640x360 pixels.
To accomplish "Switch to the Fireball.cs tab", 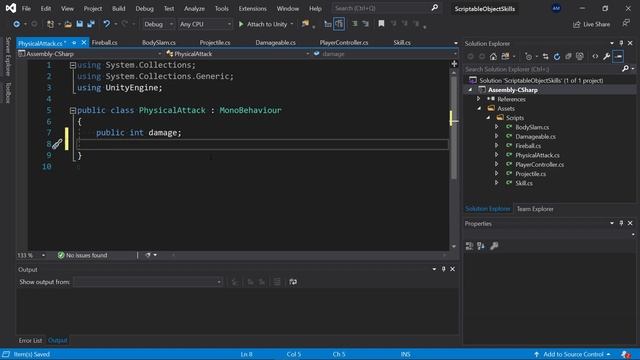I will coord(104,42).
